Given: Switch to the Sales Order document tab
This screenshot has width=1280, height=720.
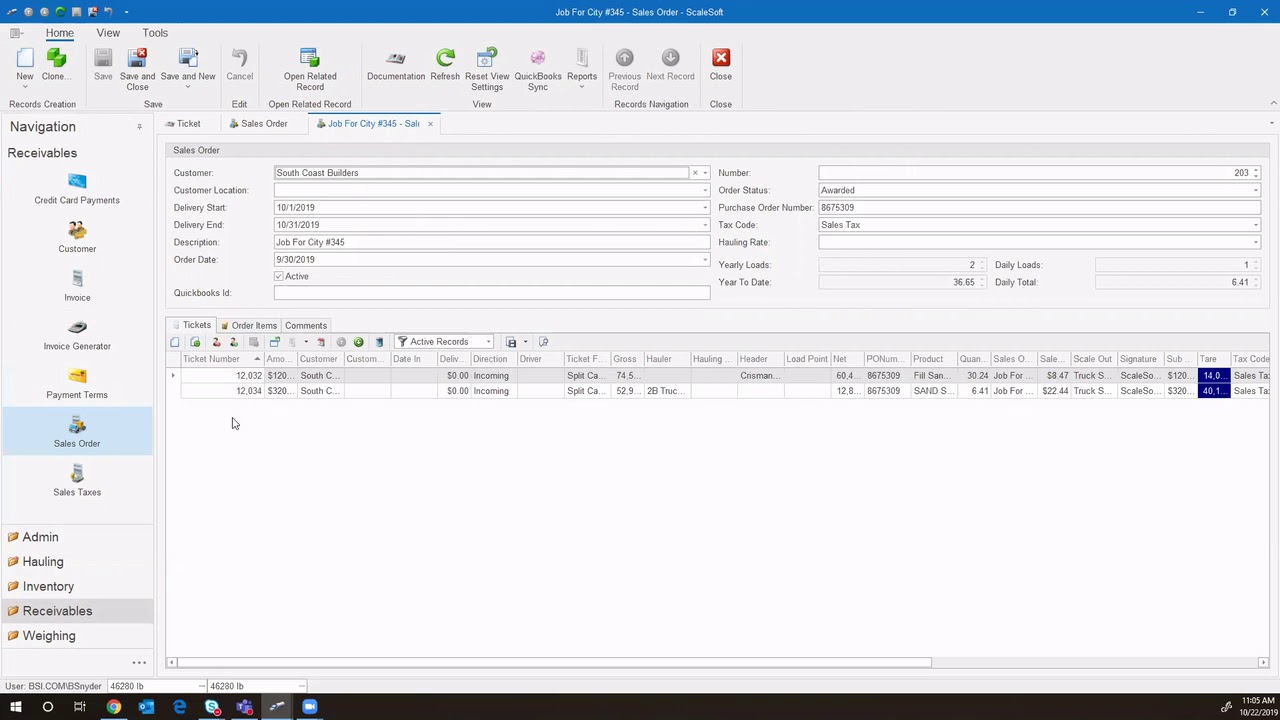Looking at the screenshot, I should pos(264,124).
